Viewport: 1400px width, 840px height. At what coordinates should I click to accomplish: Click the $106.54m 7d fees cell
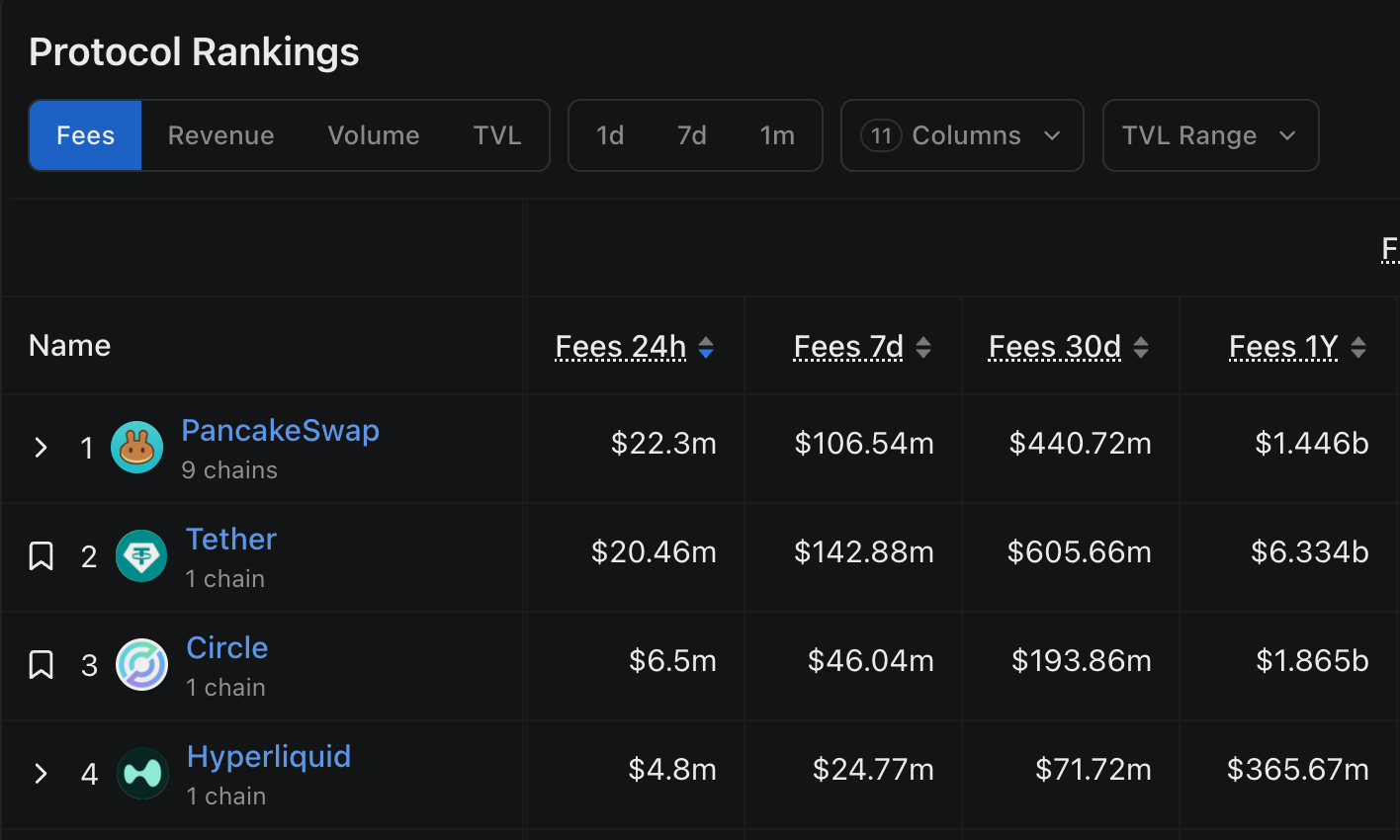click(864, 444)
